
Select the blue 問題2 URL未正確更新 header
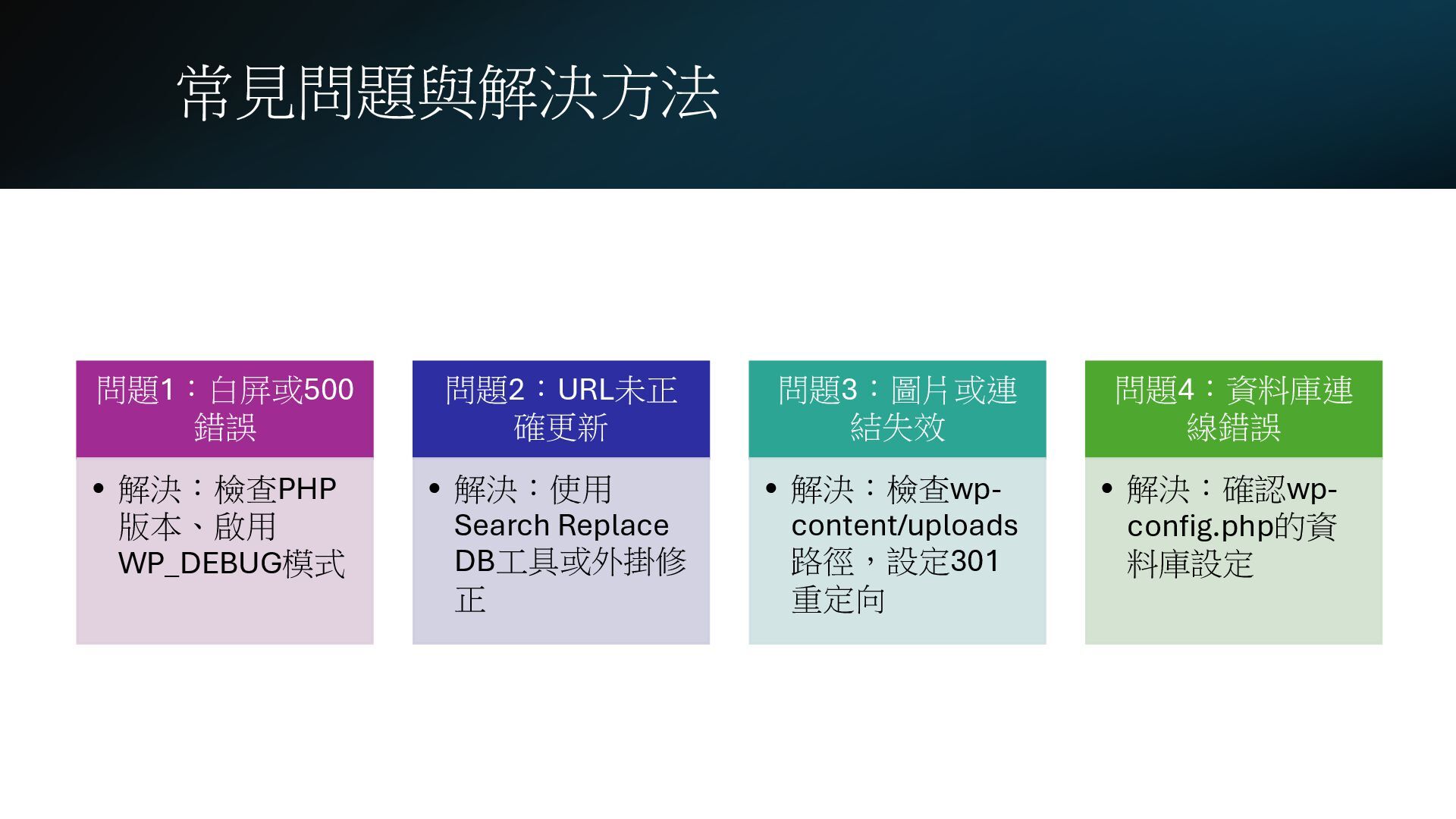[560, 409]
